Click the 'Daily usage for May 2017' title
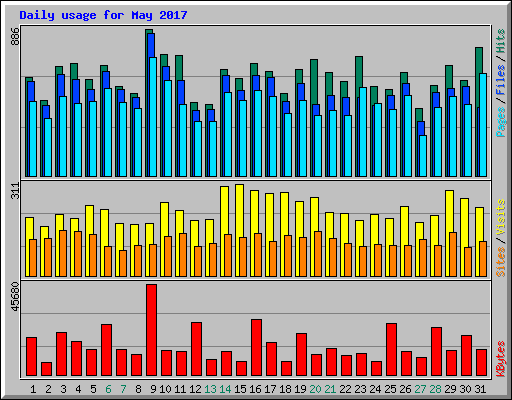The width and height of the screenshot is (512, 400). point(103,15)
